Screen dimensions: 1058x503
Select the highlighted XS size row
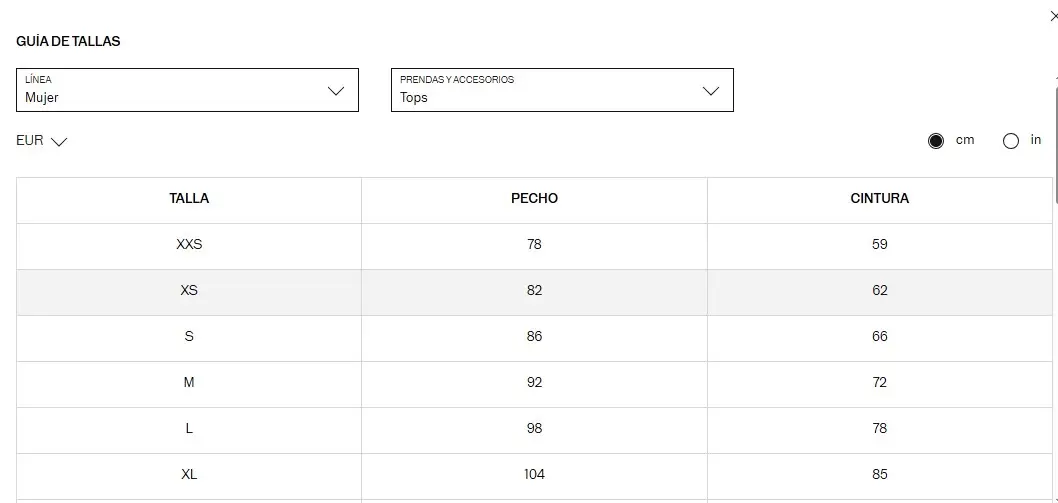tap(534, 292)
